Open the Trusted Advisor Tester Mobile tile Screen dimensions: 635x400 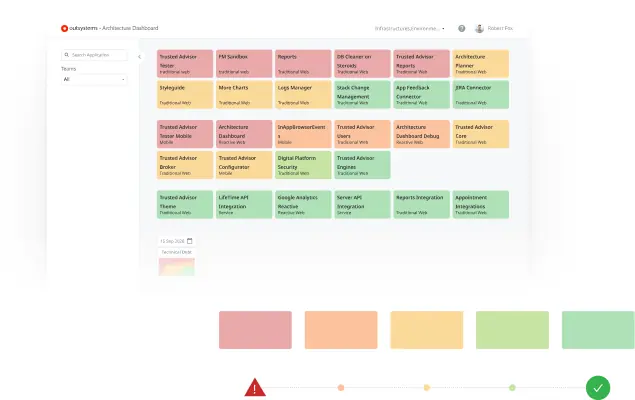(185, 134)
